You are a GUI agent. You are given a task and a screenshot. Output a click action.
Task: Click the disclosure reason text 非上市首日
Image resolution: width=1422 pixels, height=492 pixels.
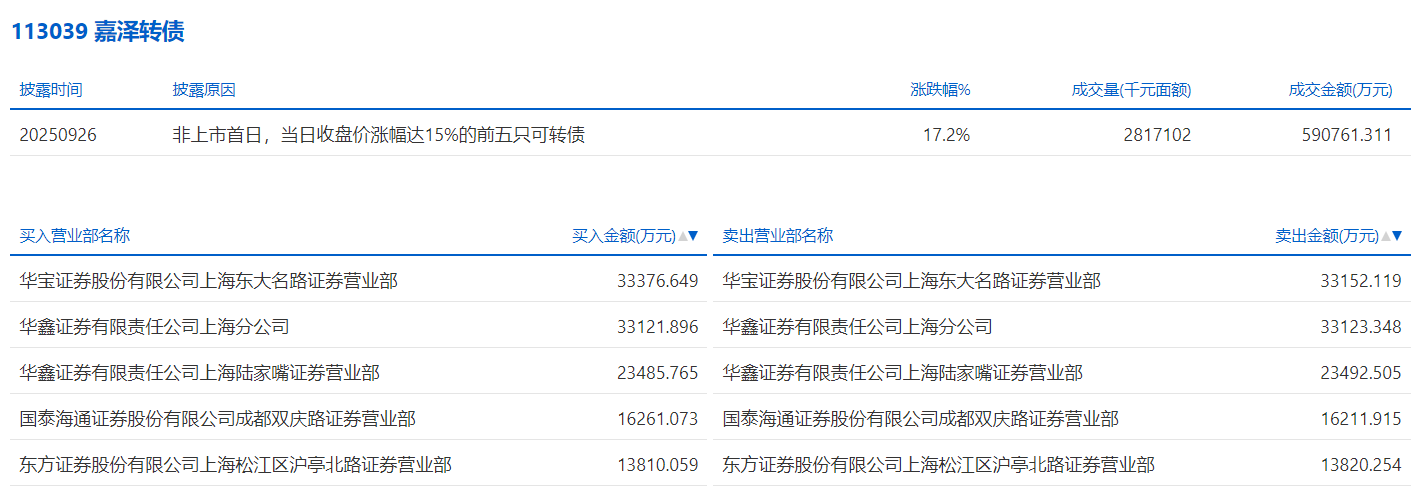tap(378, 135)
